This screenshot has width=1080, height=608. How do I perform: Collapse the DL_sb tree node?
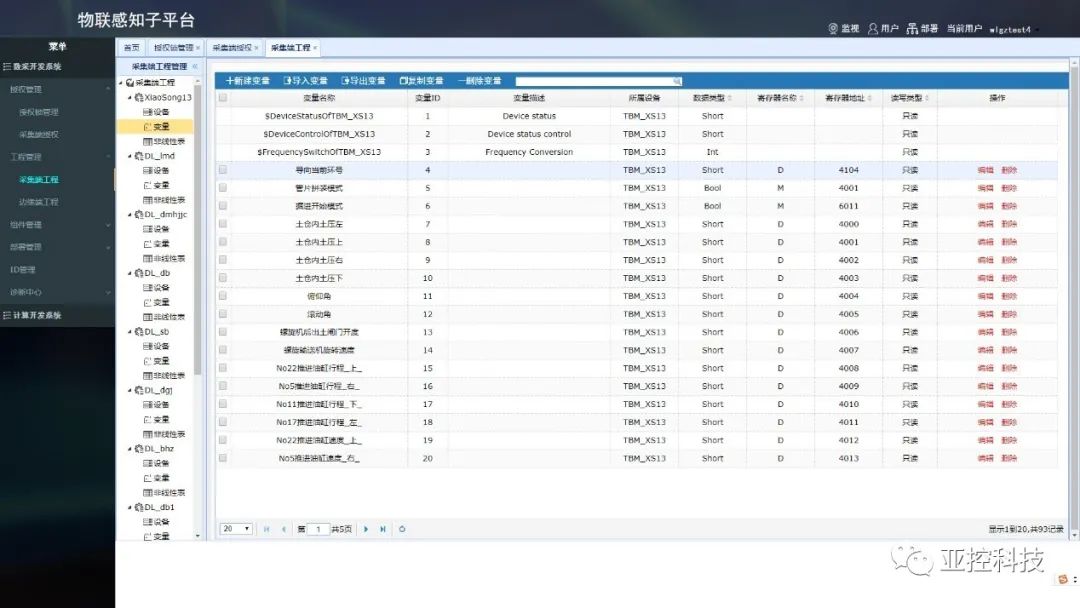click(129, 332)
